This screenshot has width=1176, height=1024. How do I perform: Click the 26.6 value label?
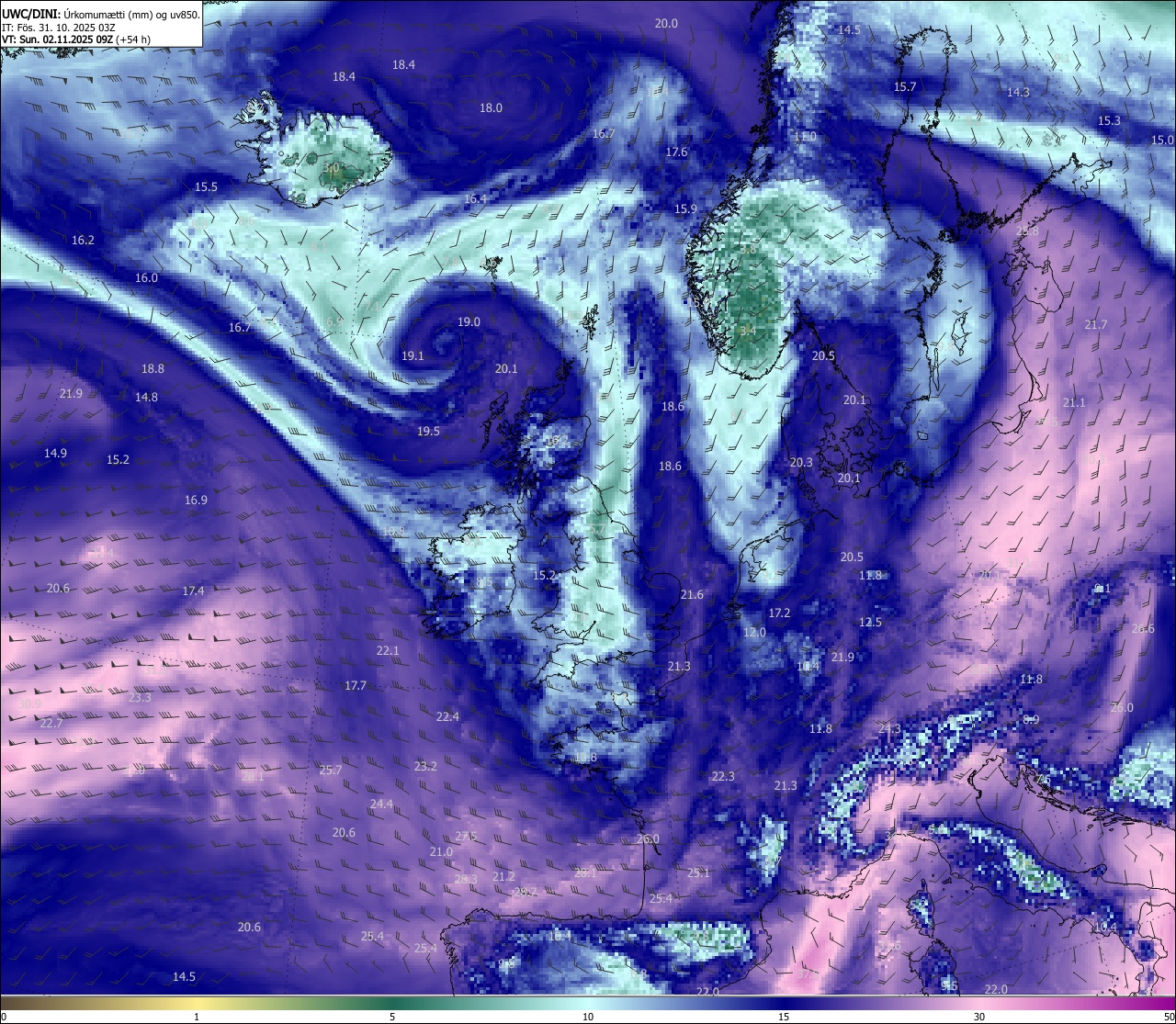pyautogui.click(x=1143, y=628)
